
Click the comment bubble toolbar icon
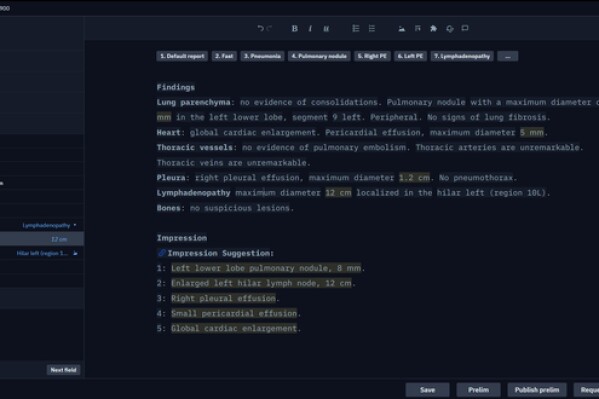click(465, 28)
